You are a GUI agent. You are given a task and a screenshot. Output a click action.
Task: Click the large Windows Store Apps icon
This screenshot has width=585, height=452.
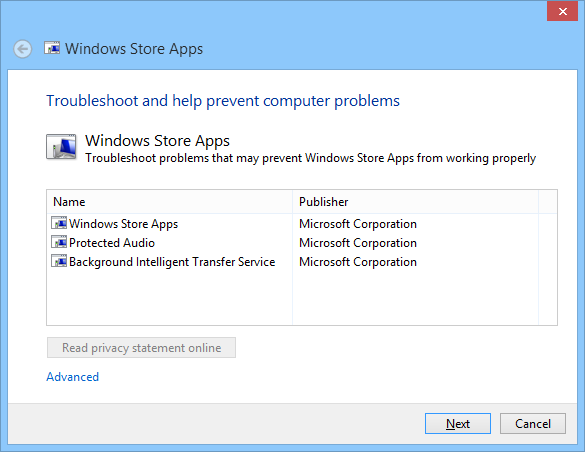pos(61,147)
